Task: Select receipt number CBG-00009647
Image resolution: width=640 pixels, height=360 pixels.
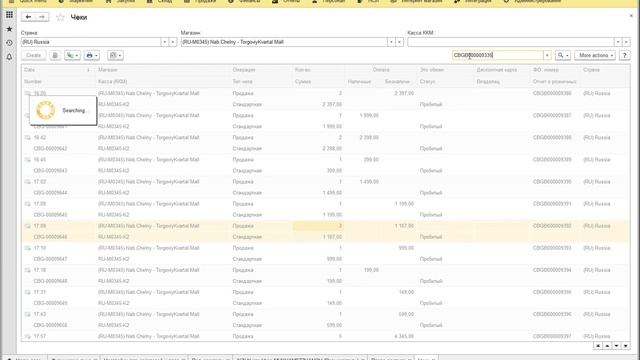Action: pyautogui.click(x=50, y=259)
